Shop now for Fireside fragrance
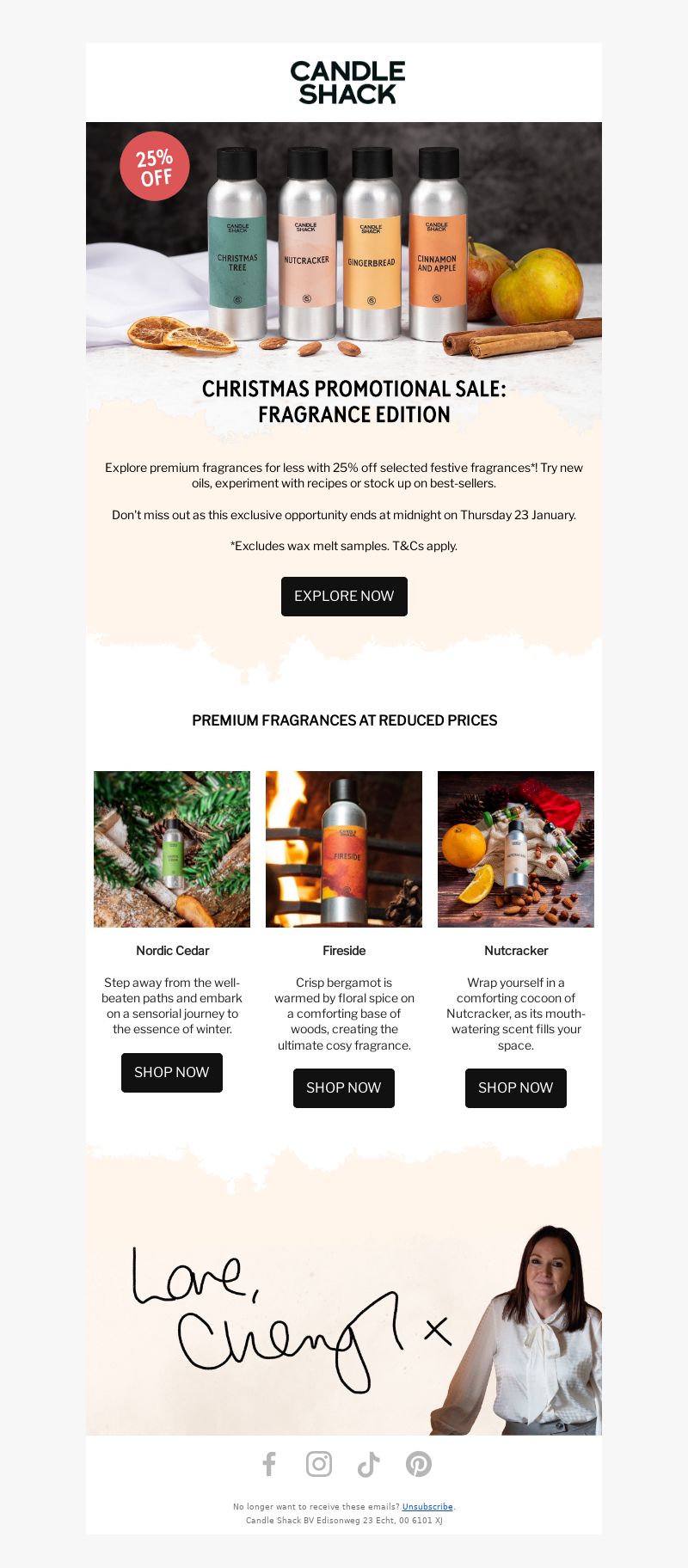Image resolution: width=688 pixels, height=1568 pixels. tap(344, 1088)
